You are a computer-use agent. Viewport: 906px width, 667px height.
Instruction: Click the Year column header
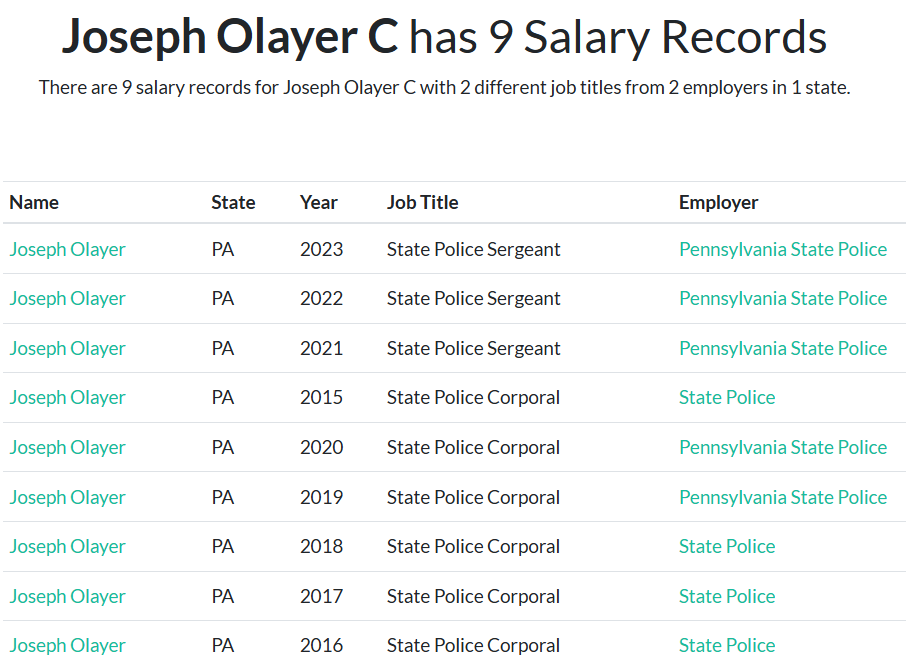click(318, 202)
